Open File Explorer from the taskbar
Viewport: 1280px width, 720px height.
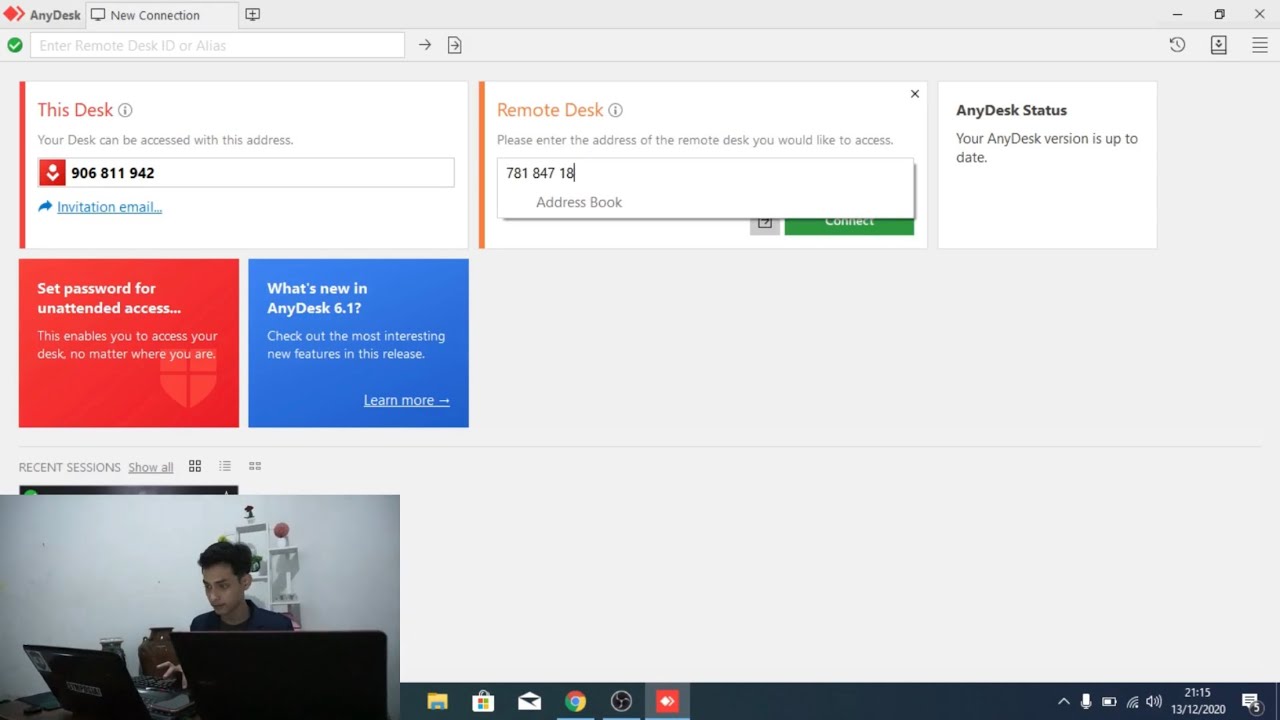[x=437, y=701]
